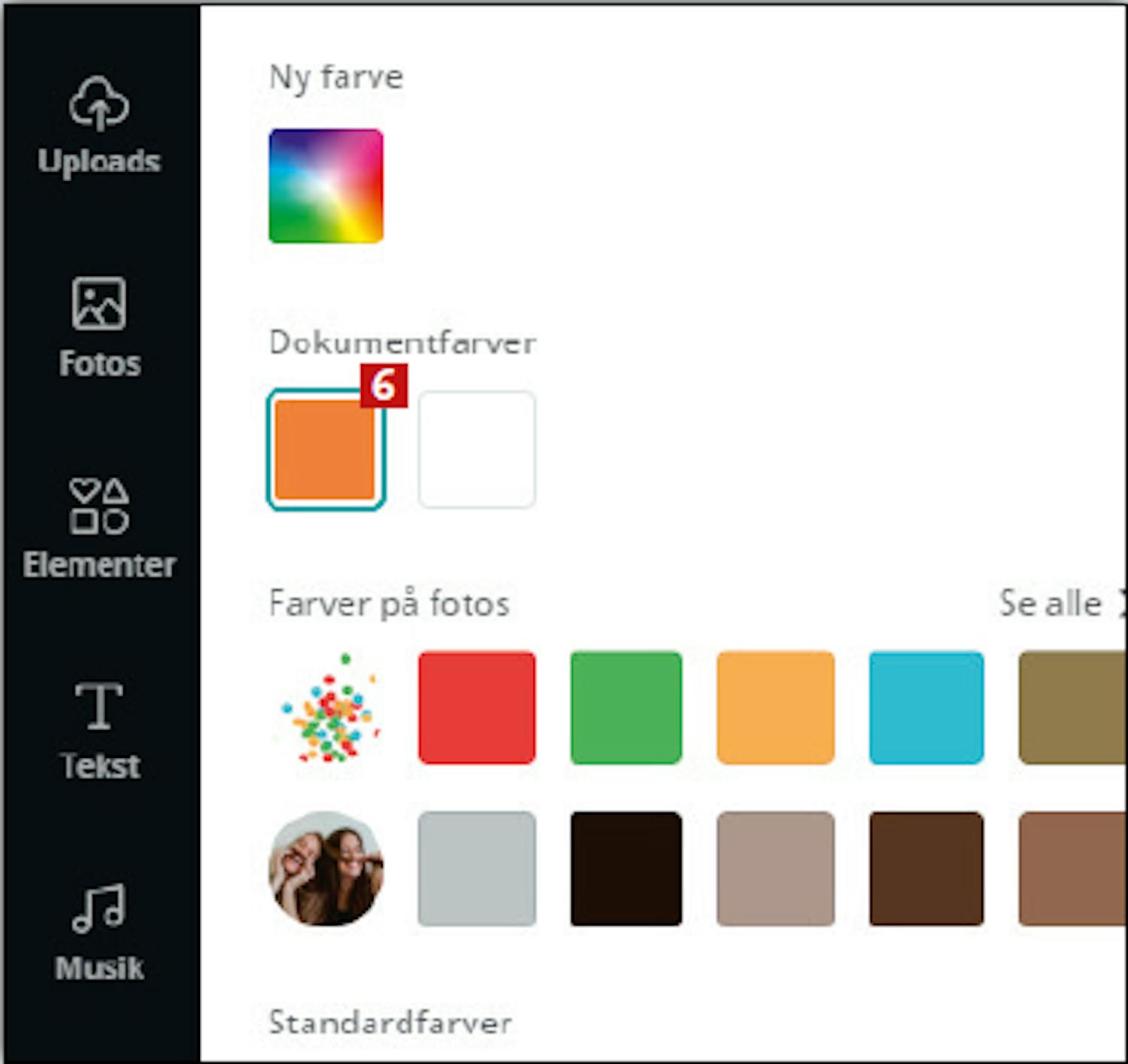Click the two women photo thumbnail
Image resolution: width=1128 pixels, height=1064 pixels.
pyautogui.click(x=326, y=868)
